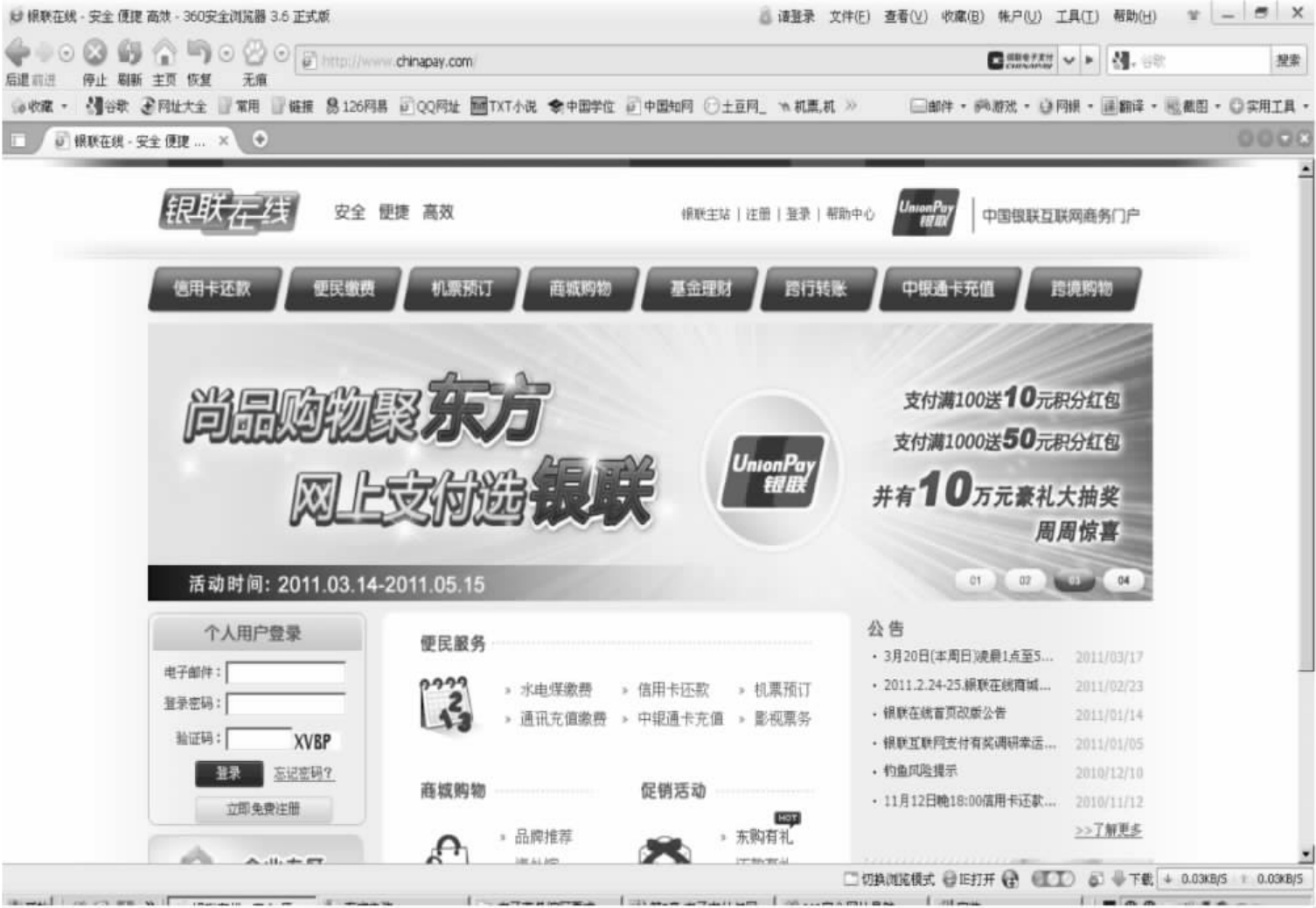
Task: Open the 中国知网 bookmark
Action: tap(659, 106)
